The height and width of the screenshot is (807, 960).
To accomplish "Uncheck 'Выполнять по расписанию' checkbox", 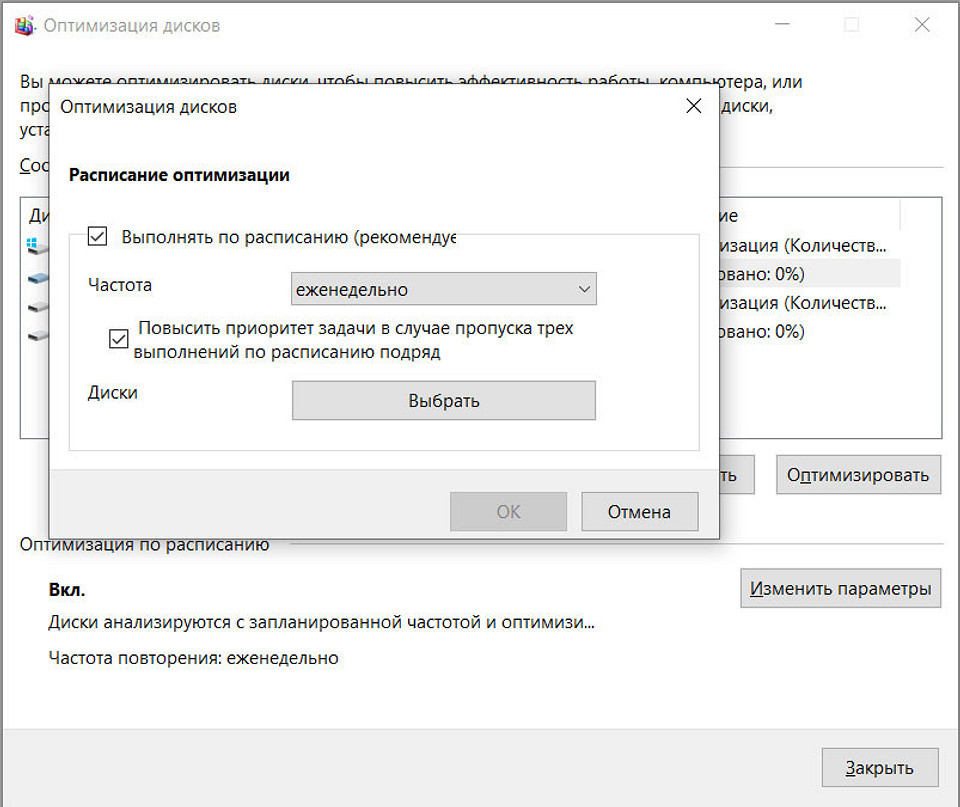I will (x=98, y=237).
